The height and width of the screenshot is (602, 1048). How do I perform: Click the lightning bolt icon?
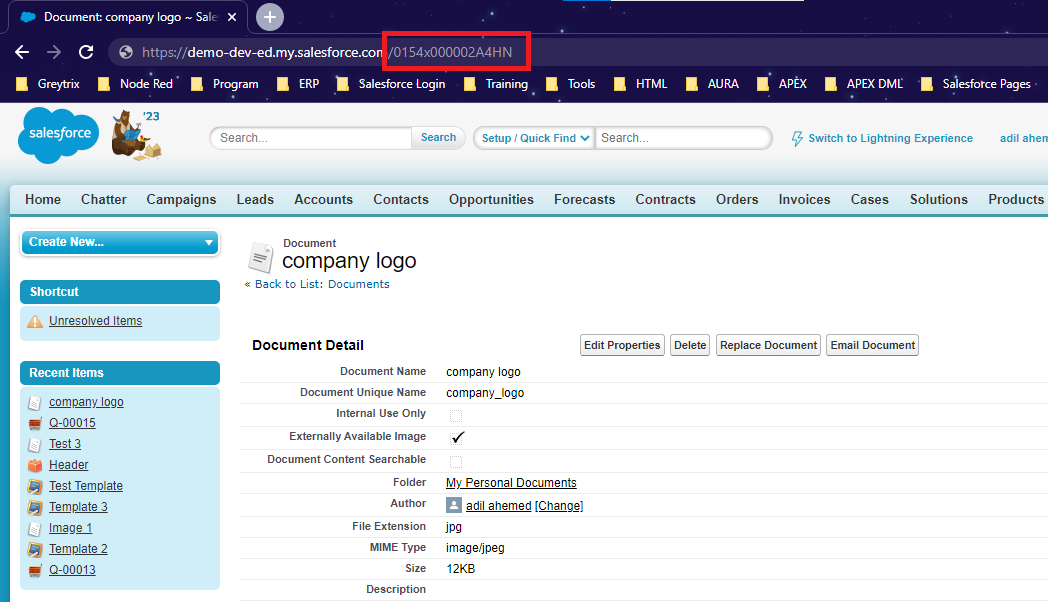pyautogui.click(x=797, y=138)
